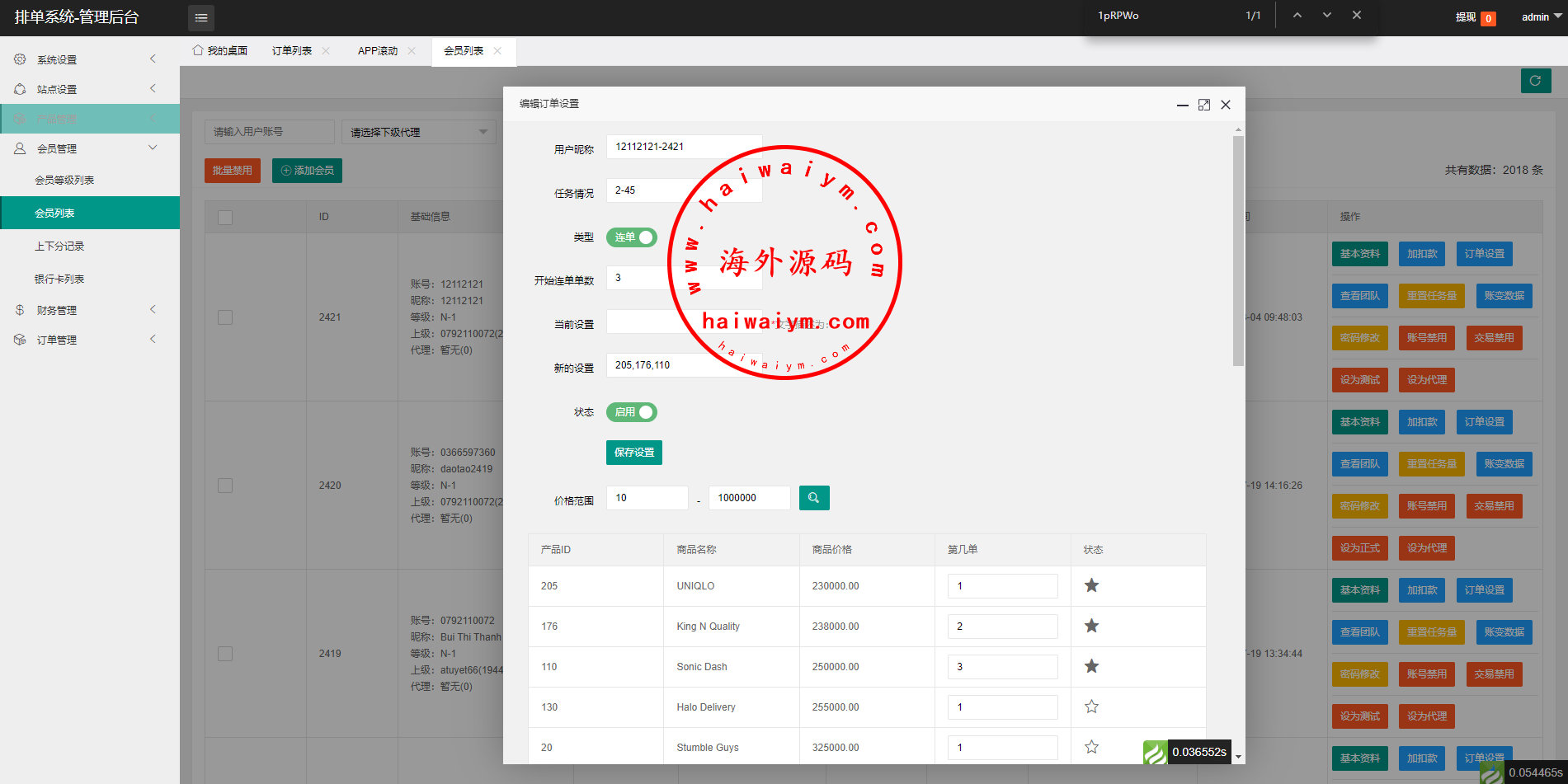Toggle the 连单 type switch
This screenshot has width=1568, height=784.
(632, 237)
